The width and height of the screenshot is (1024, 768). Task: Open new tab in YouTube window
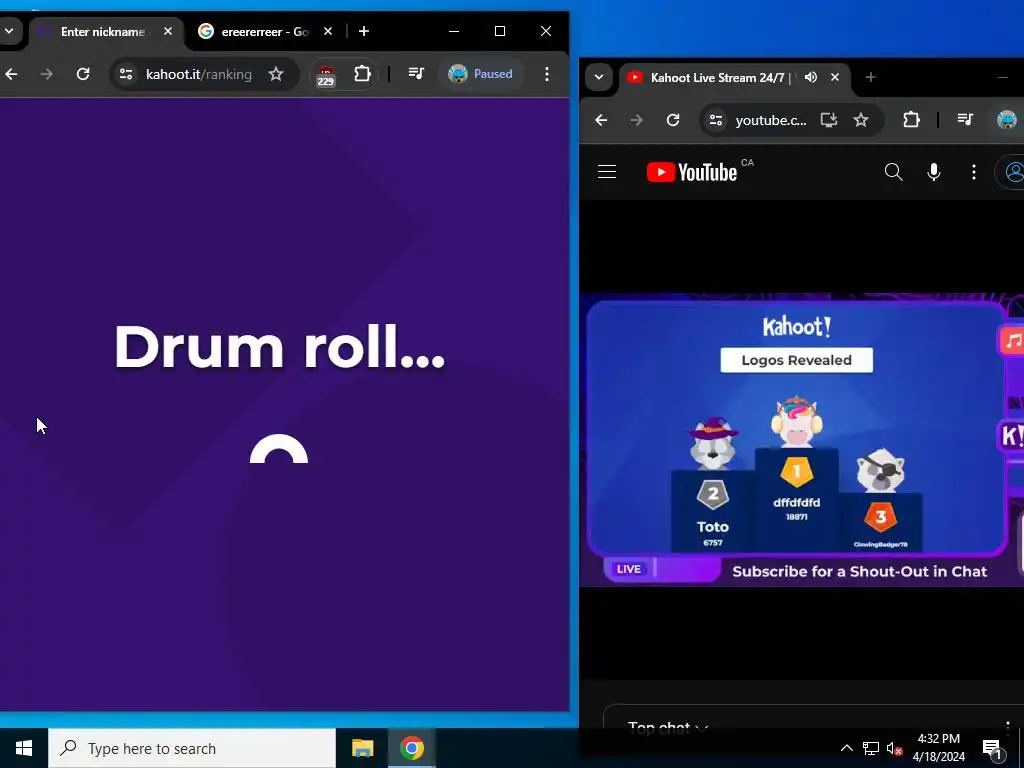click(871, 77)
